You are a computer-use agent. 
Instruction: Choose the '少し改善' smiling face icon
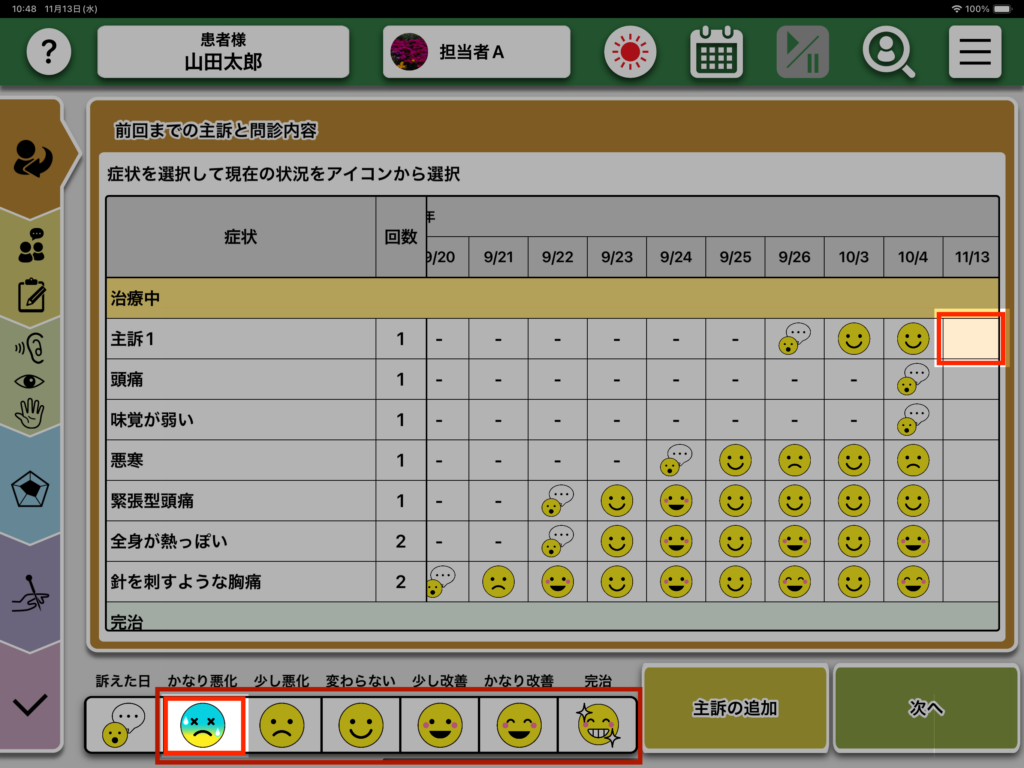point(440,726)
